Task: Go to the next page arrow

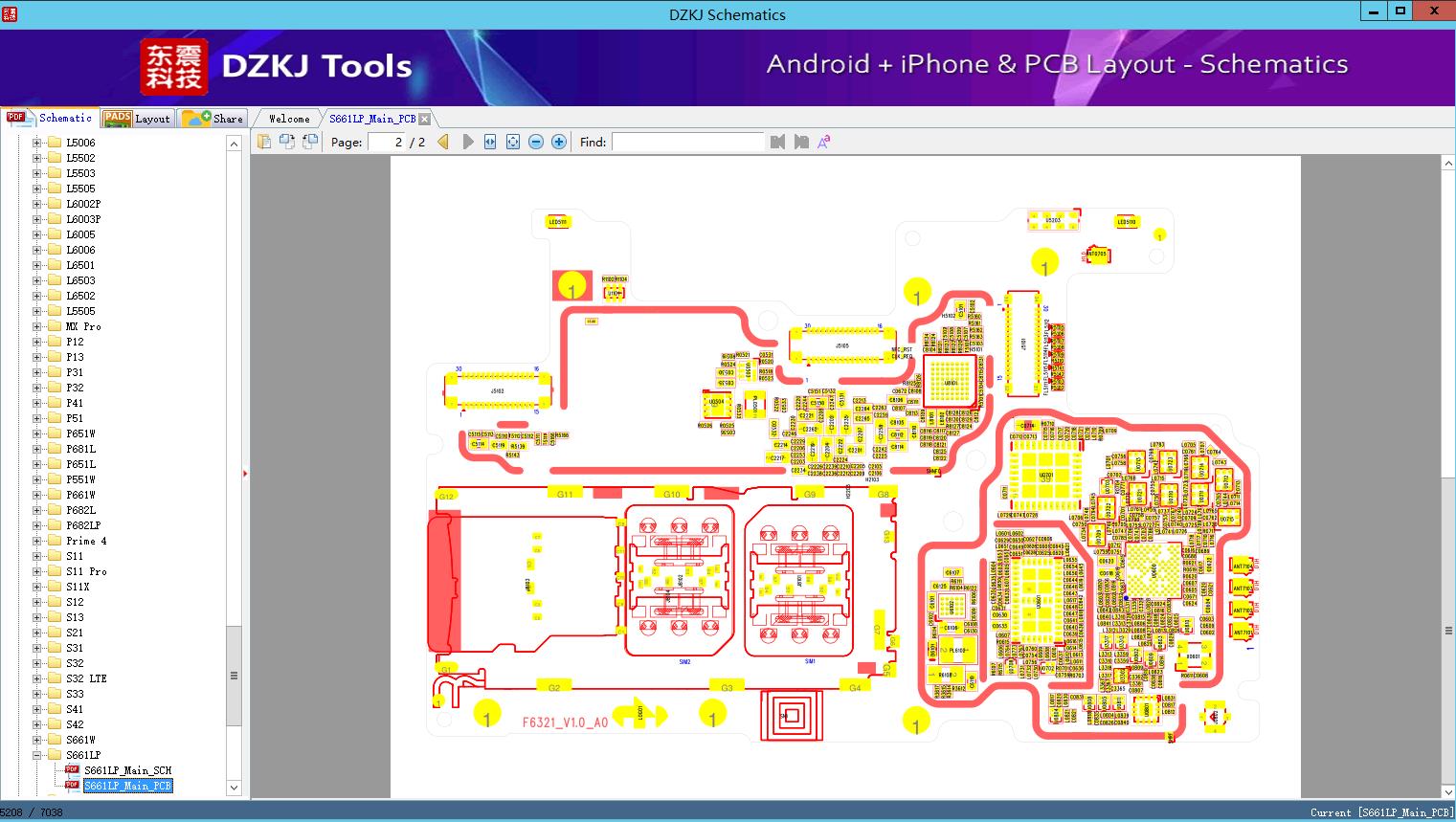Action: (468, 142)
